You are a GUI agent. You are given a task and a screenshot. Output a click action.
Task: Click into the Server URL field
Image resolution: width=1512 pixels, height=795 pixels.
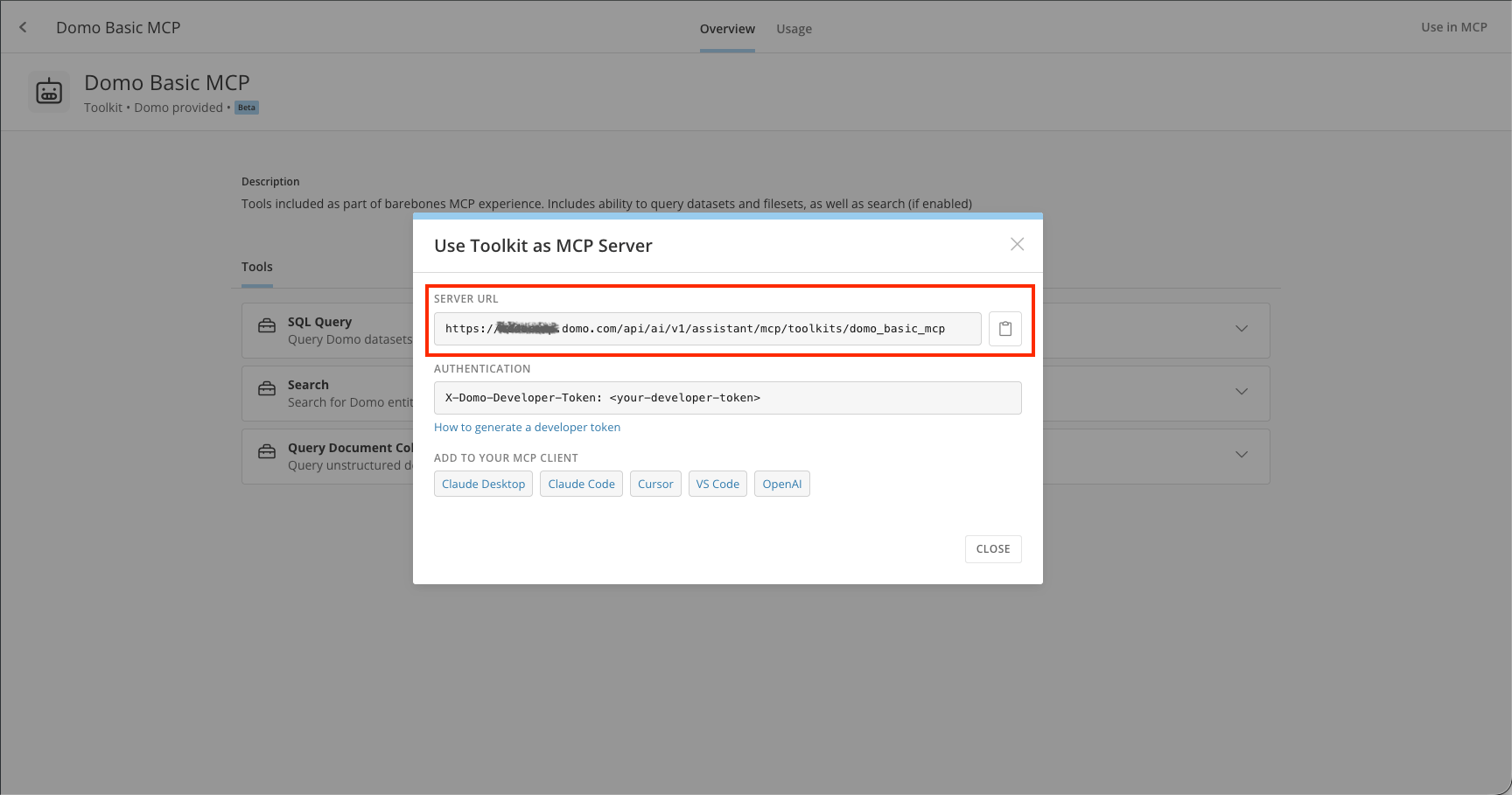click(x=707, y=329)
